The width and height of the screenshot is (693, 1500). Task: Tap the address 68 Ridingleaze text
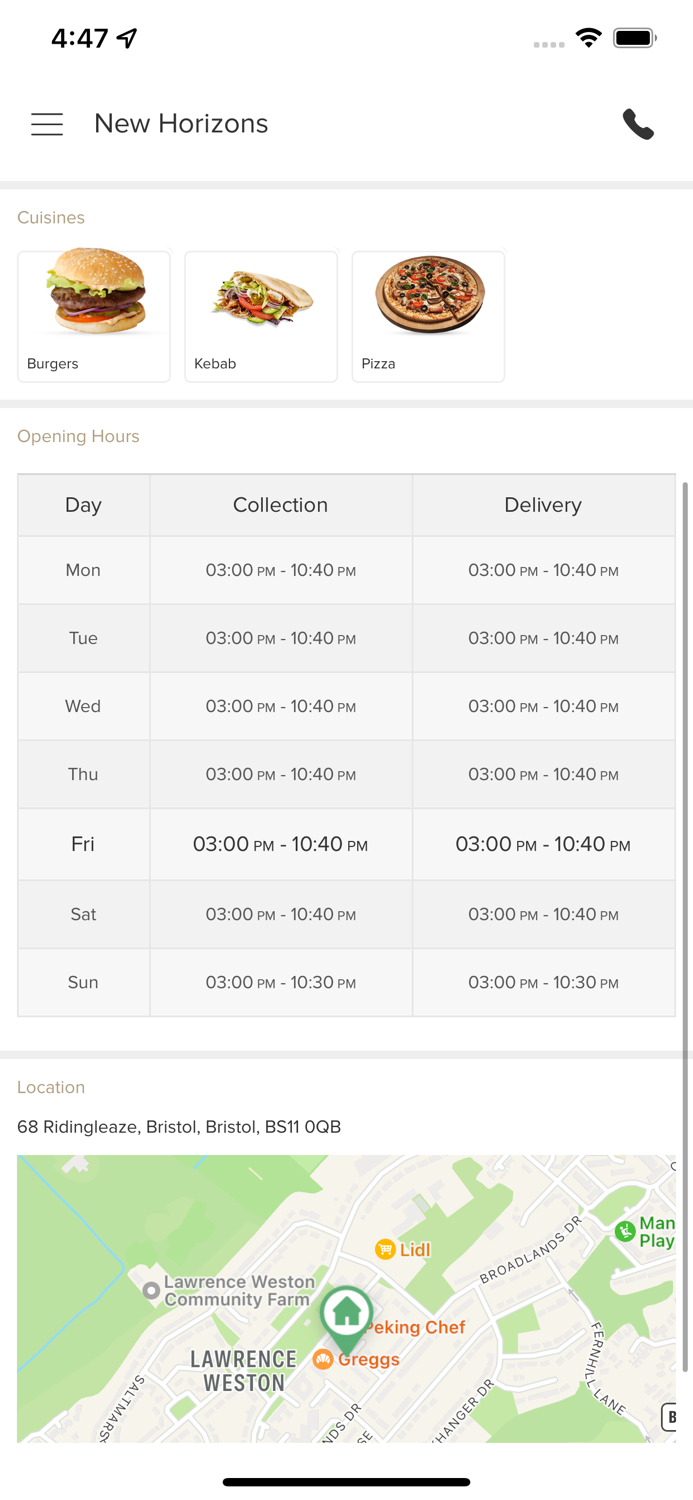(x=179, y=1127)
